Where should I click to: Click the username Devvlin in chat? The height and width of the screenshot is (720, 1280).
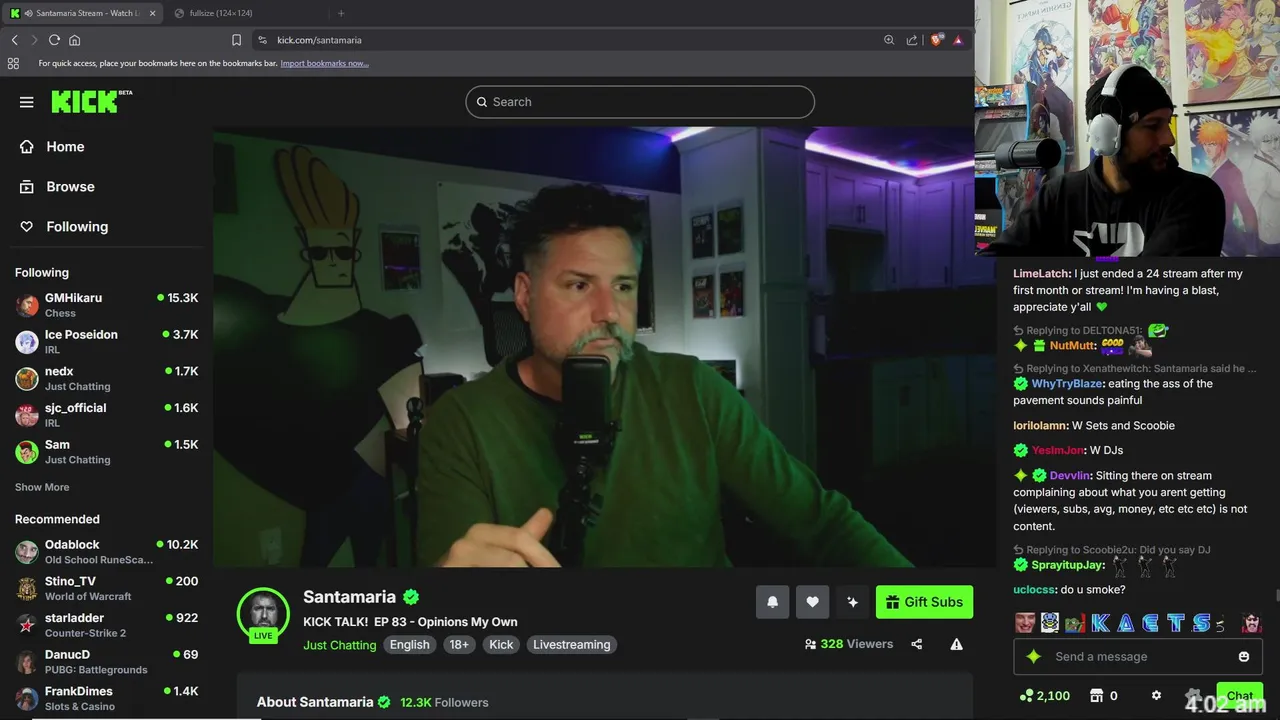tap(1070, 476)
